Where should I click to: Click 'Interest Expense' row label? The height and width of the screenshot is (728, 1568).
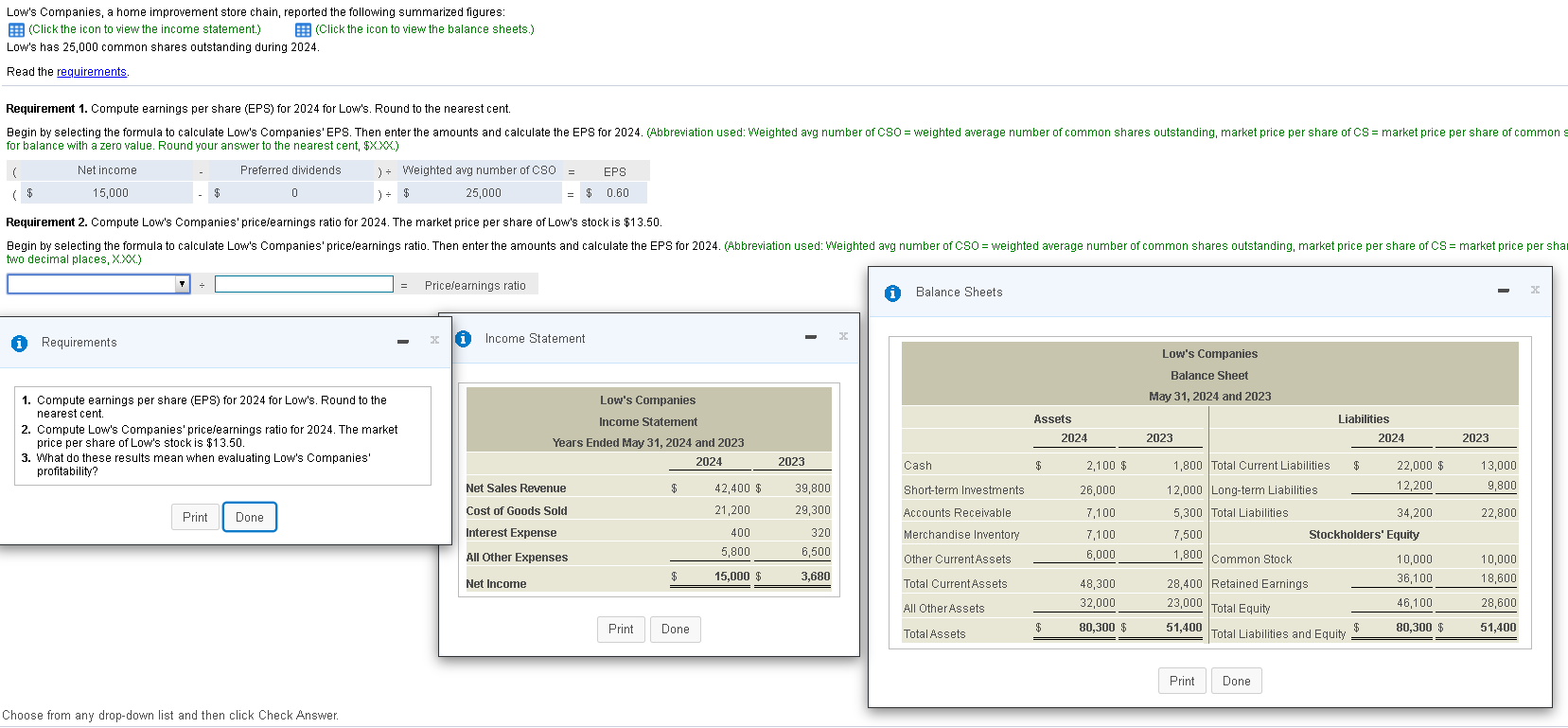pos(511,533)
